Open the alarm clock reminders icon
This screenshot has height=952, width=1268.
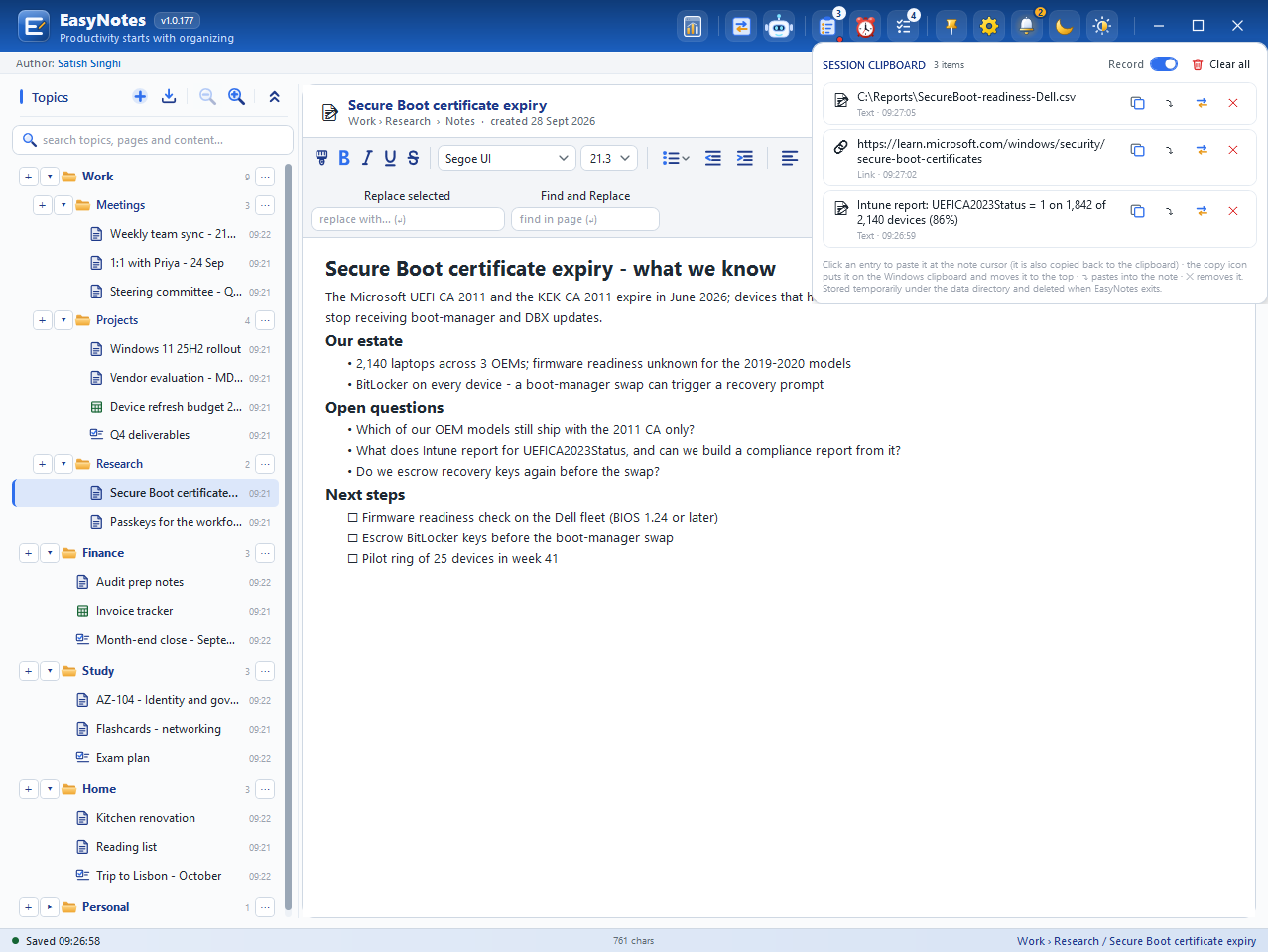(865, 26)
